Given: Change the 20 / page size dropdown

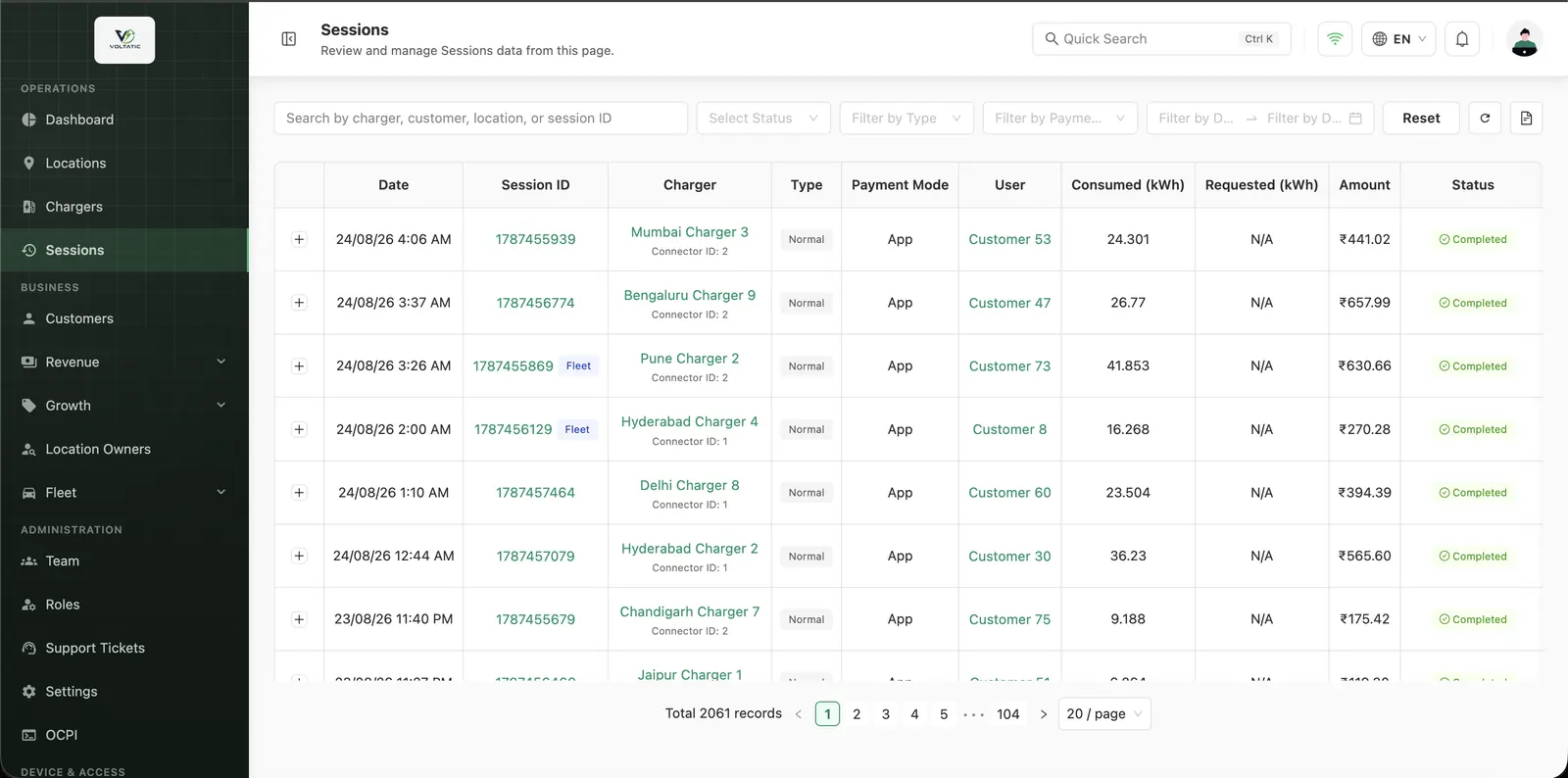Looking at the screenshot, I should [x=1104, y=714].
